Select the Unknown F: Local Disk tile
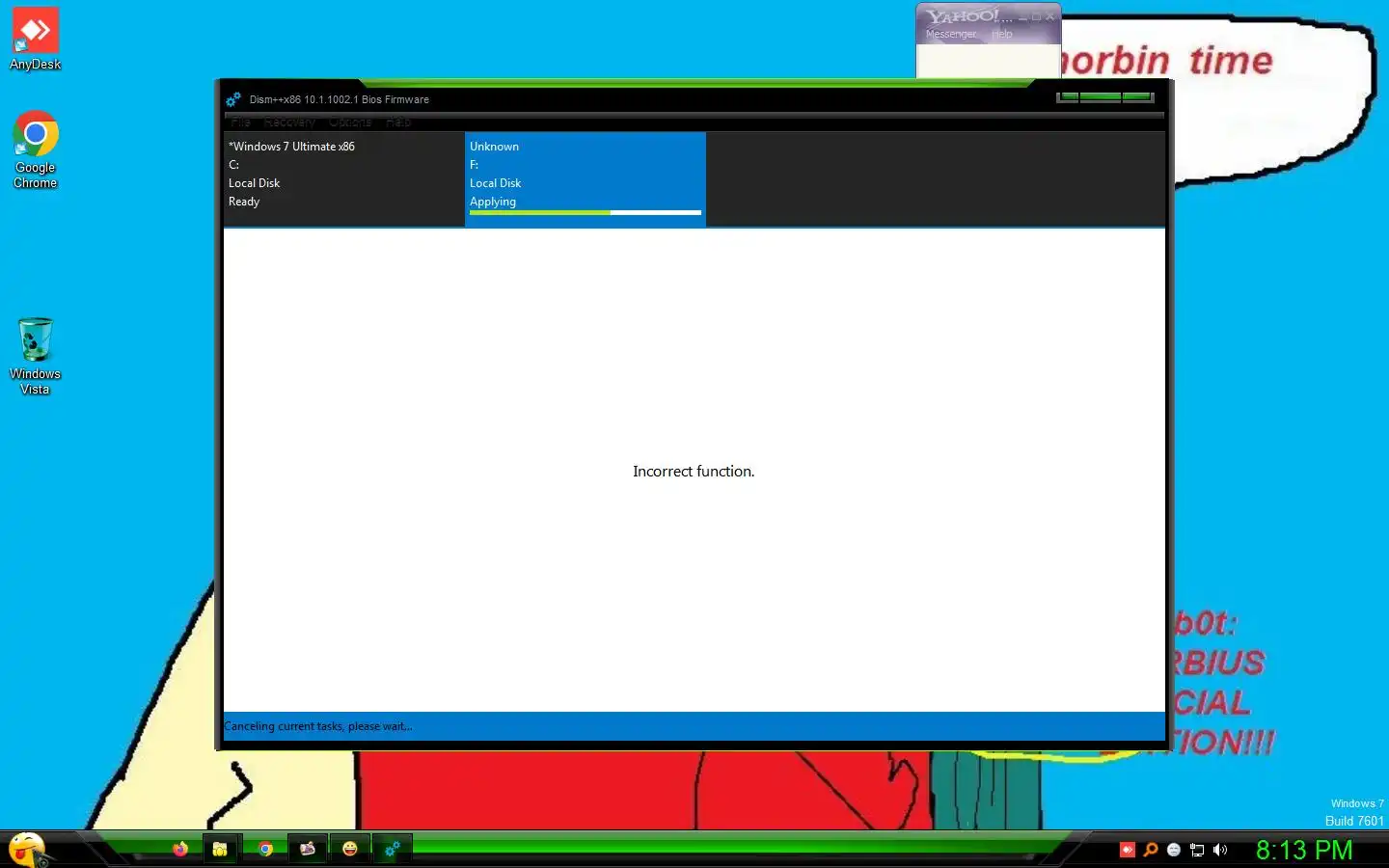 [586, 179]
